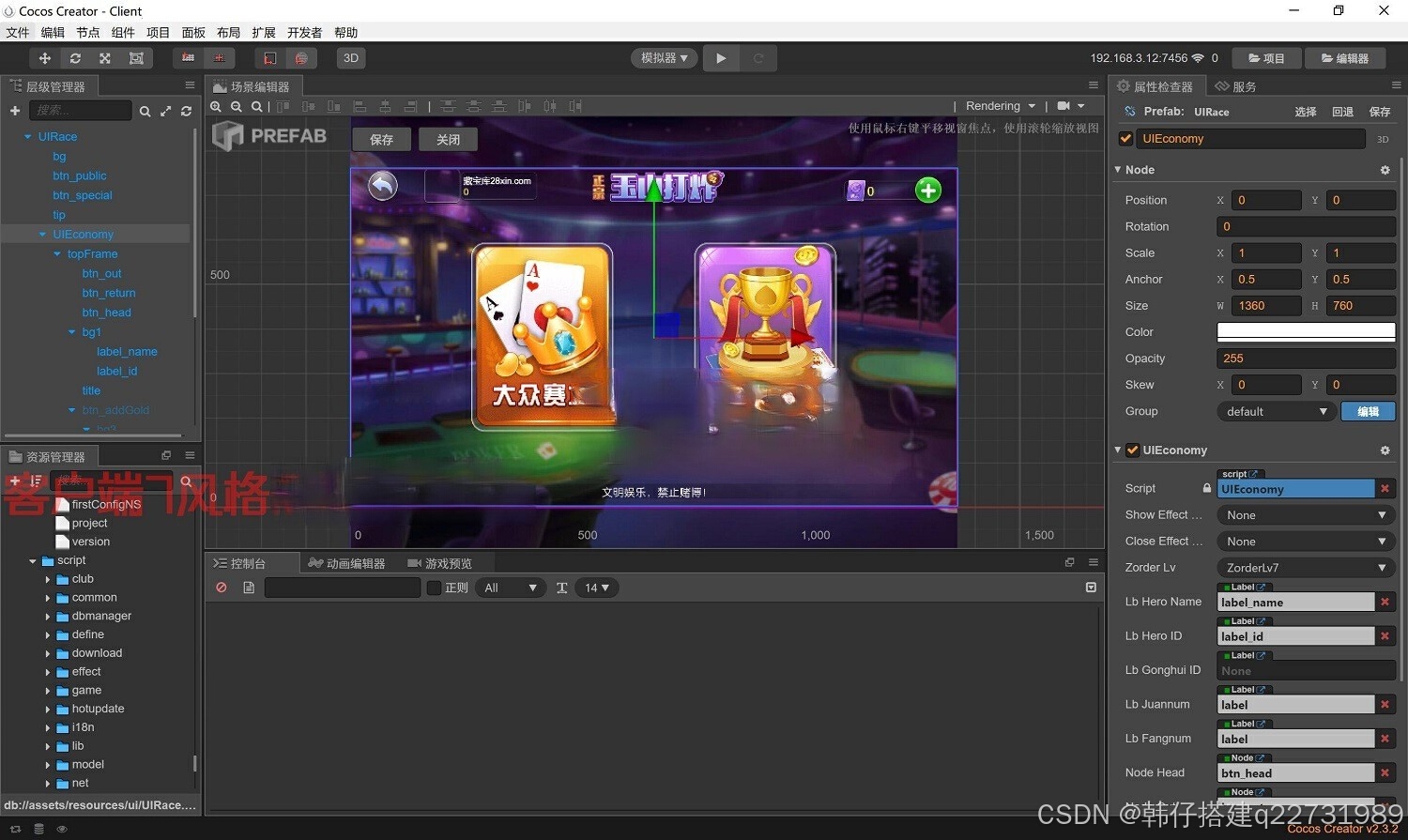
Task: Open the 模拟器 preview platform dropdown
Action: 664,58
